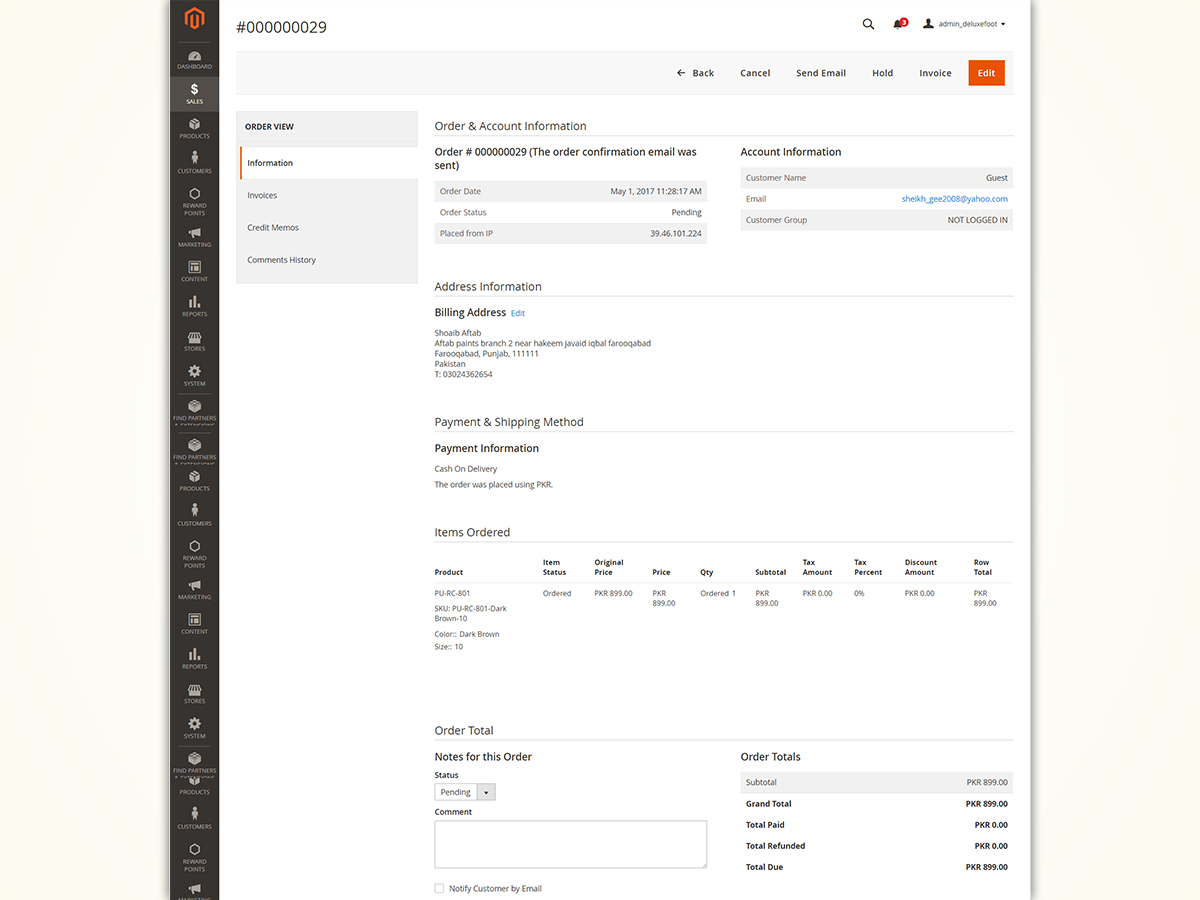Image resolution: width=1200 pixels, height=900 pixels.
Task: Expand the admin_deluxefoot account menu arrow
Action: coord(1003,24)
